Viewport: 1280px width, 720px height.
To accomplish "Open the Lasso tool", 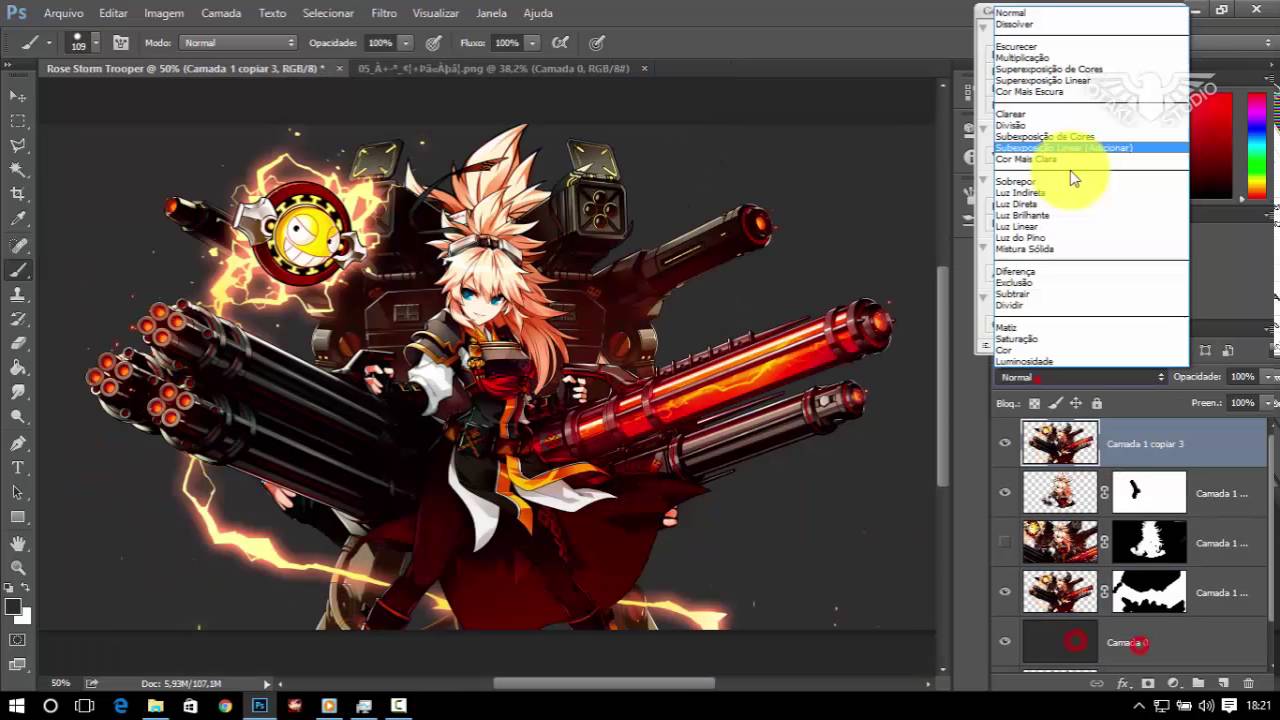I will (18, 145).
